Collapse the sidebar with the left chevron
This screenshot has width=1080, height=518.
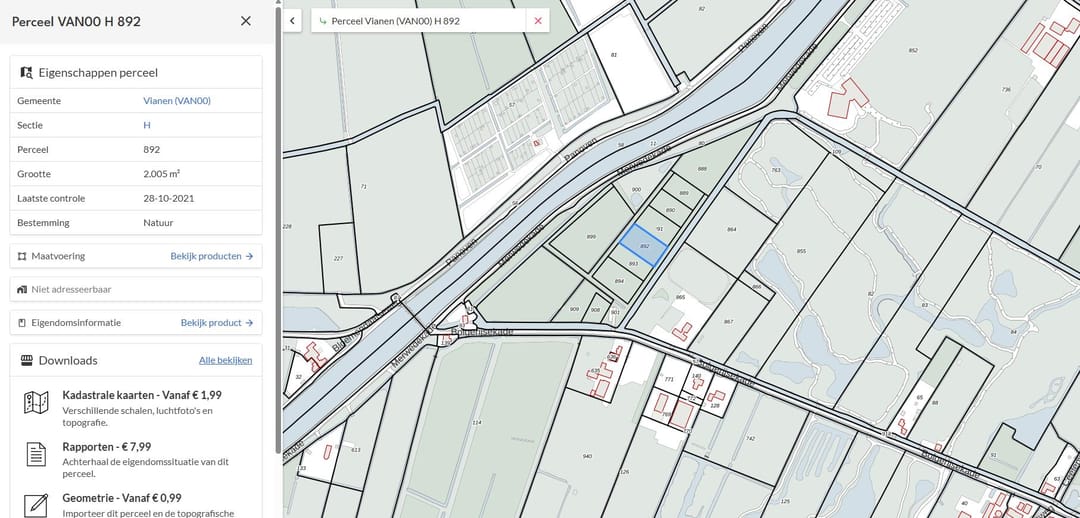coord(292,21)
